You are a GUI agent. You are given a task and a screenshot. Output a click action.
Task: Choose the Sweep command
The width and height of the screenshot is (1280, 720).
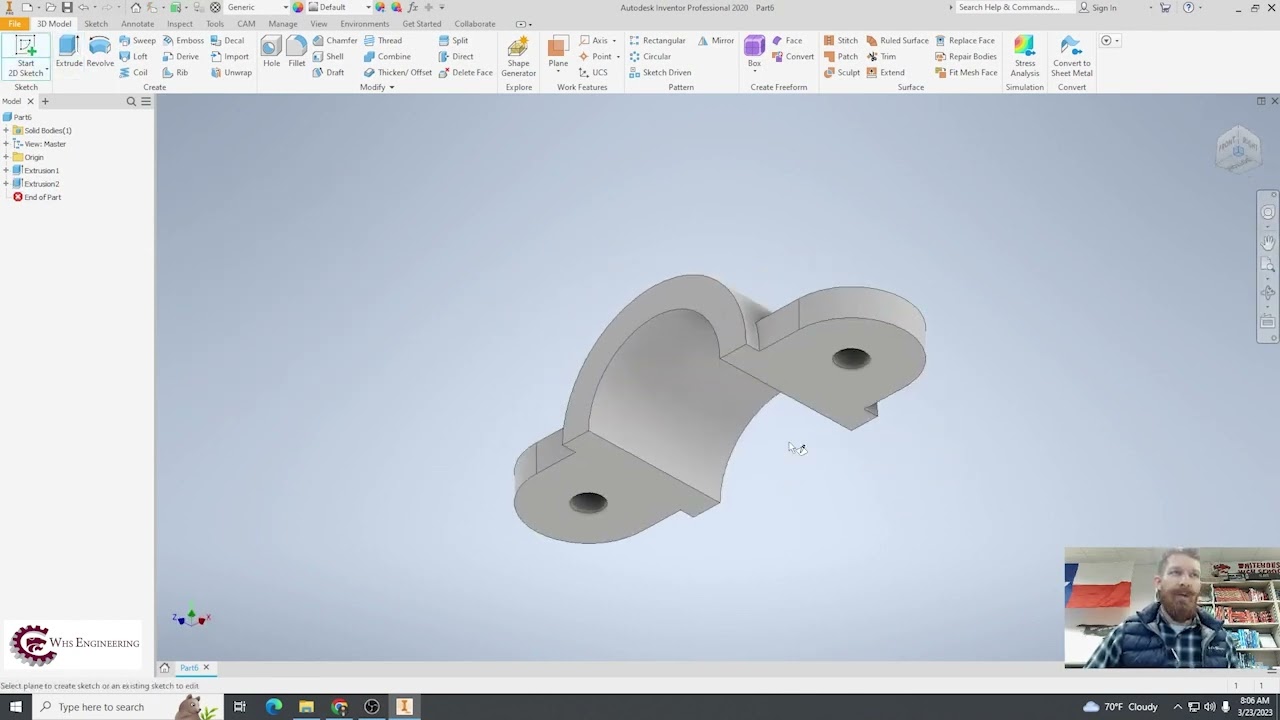tap(137, 40)
